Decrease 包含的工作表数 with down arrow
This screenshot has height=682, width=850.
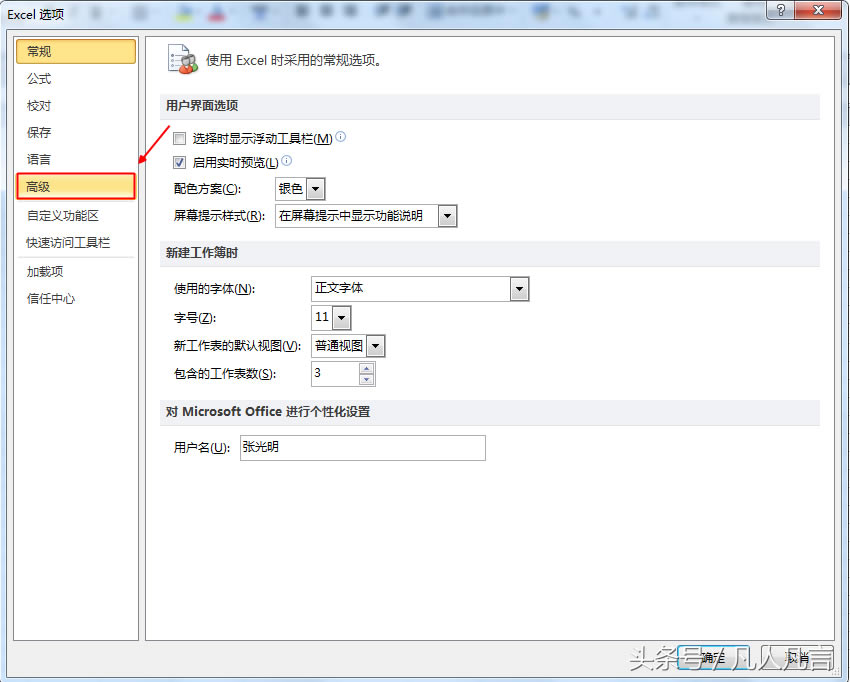point(367,379)
